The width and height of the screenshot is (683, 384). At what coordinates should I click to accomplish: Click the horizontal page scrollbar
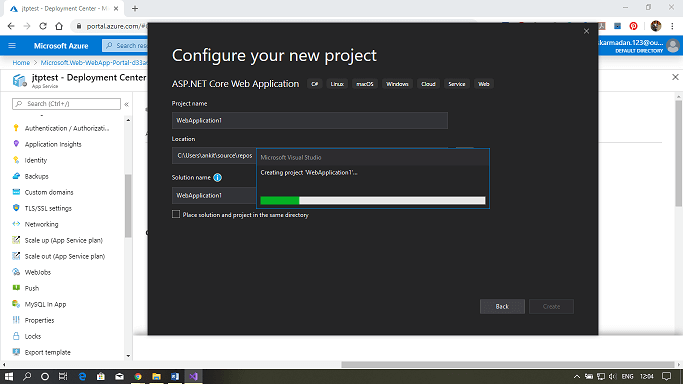point(507,365)
